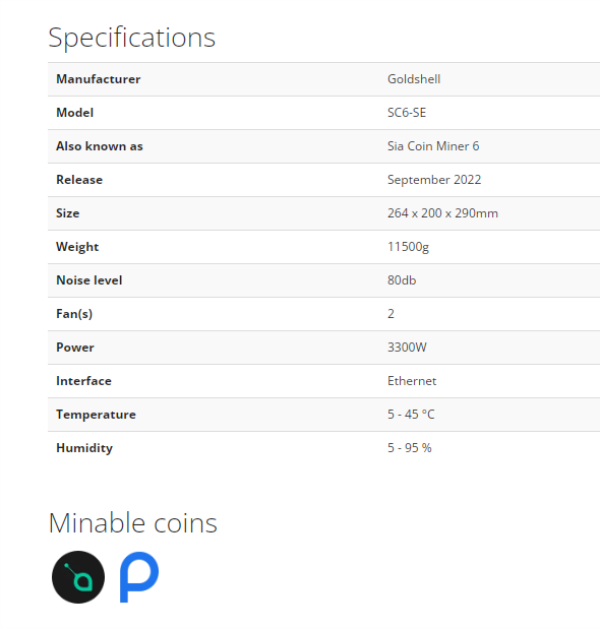Select the Humidity row label
Screen dimensions: 600x628
84,448
